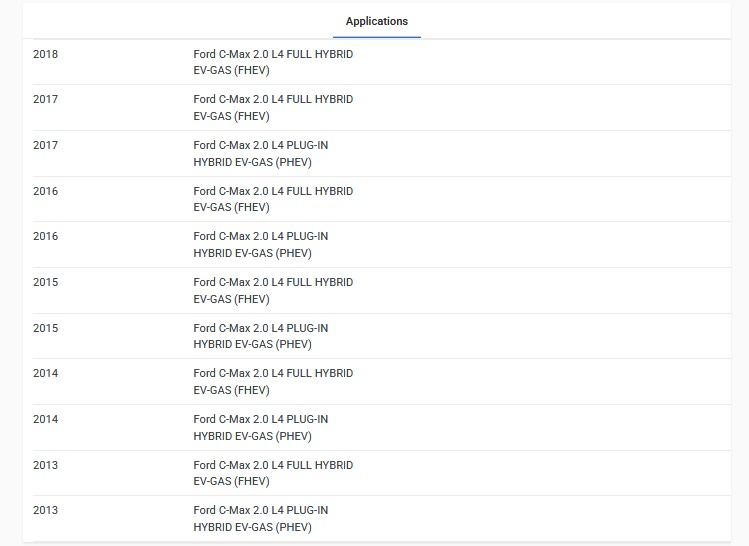Click 2013 year for PLUG-IN row
The width and height of the screenshot is (749, 546).
coord(45,510)
